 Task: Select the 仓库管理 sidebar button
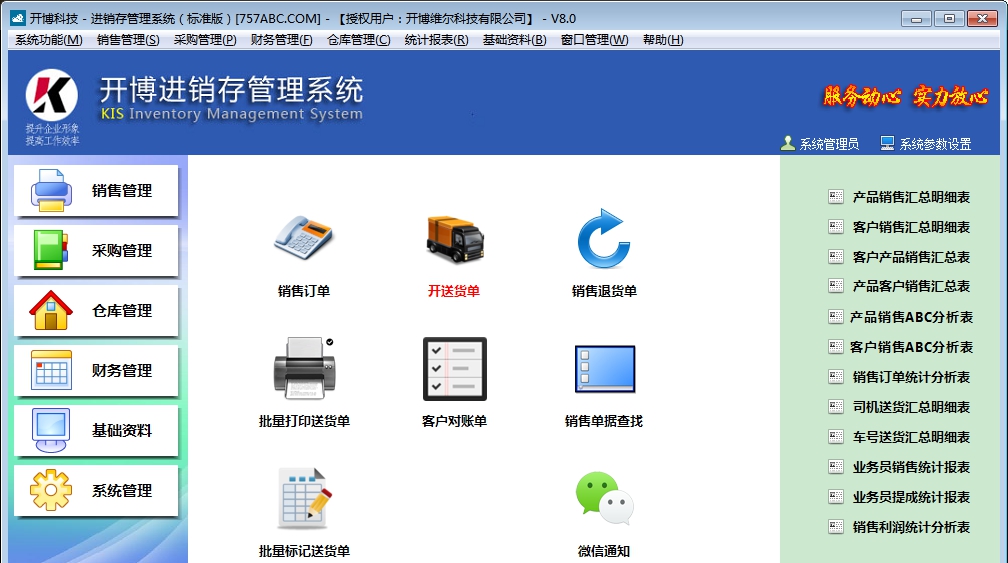coord(96,310)
